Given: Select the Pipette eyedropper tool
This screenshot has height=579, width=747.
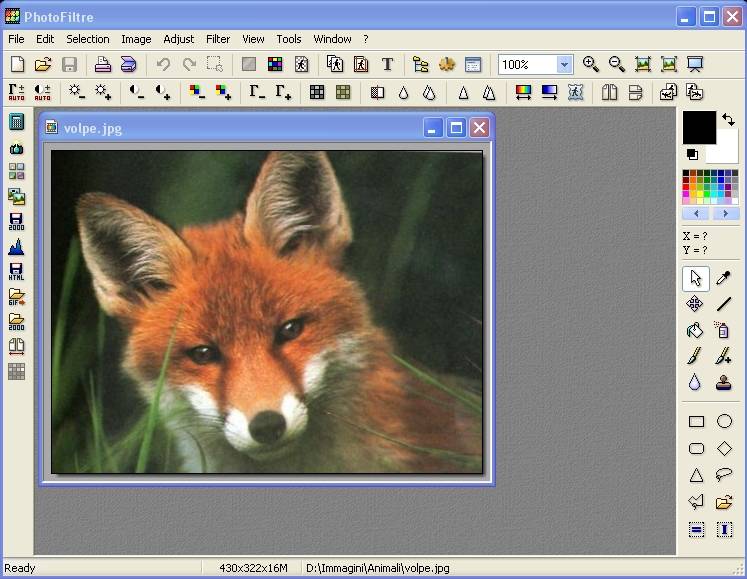Looking at the screenshot, I should [724, 278].
